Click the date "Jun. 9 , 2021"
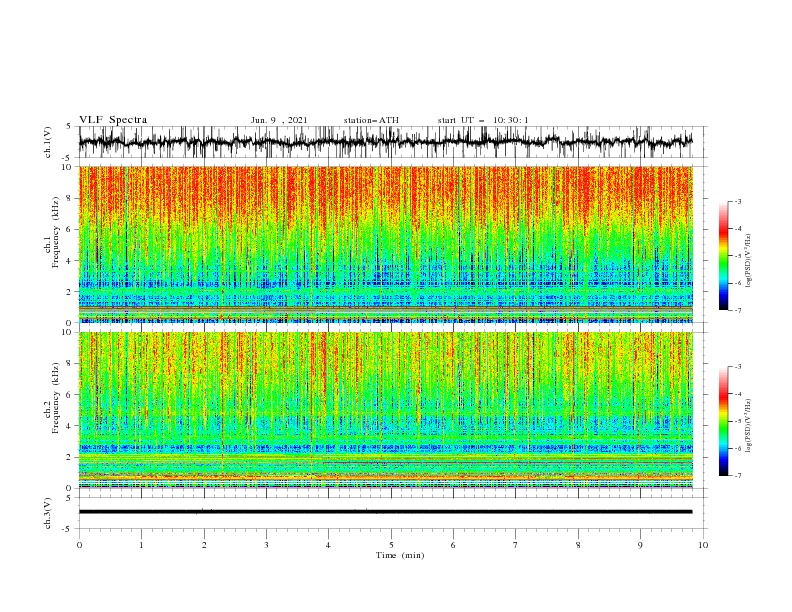 tap(279, 120)
